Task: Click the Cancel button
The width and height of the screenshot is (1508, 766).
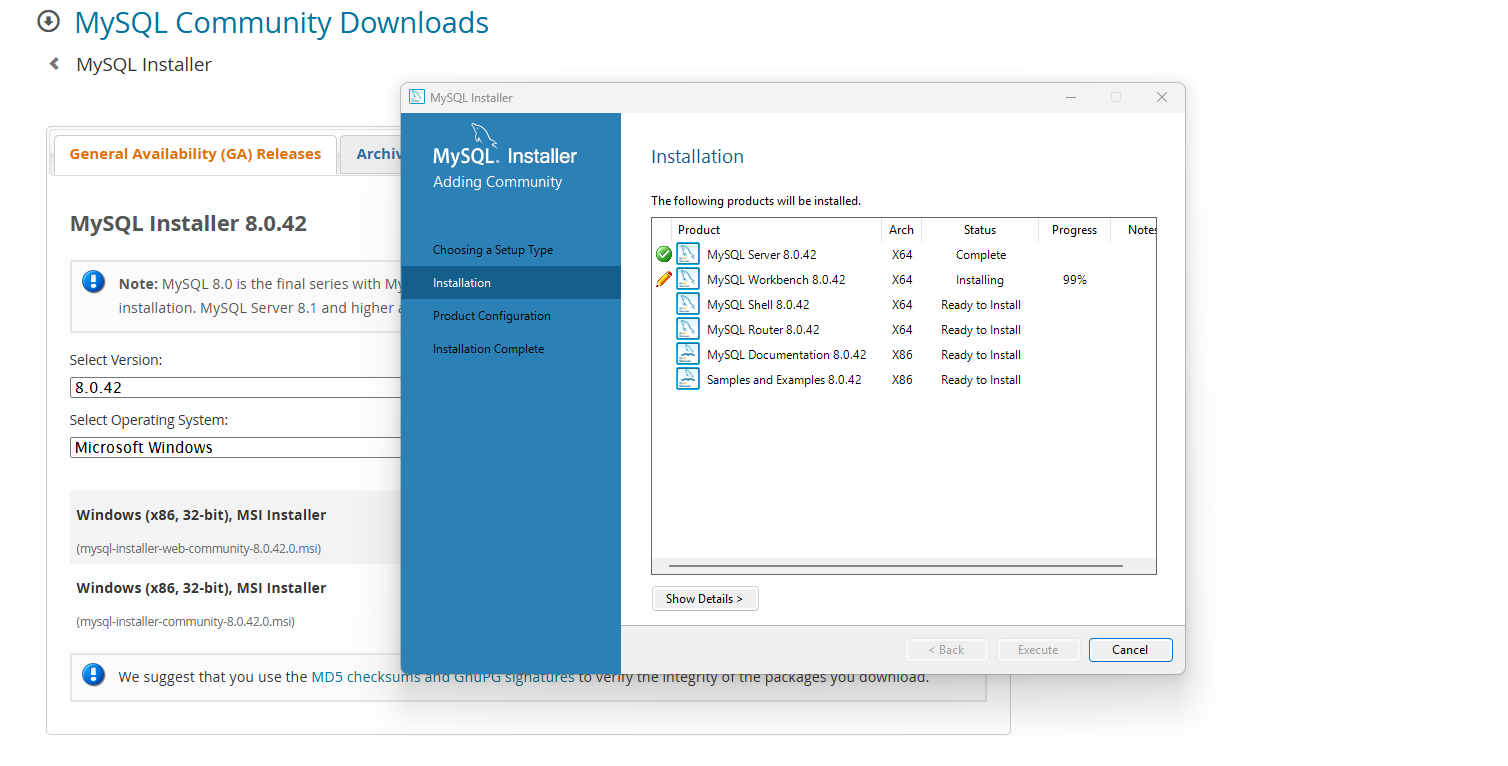Action: click(1131, 650)
